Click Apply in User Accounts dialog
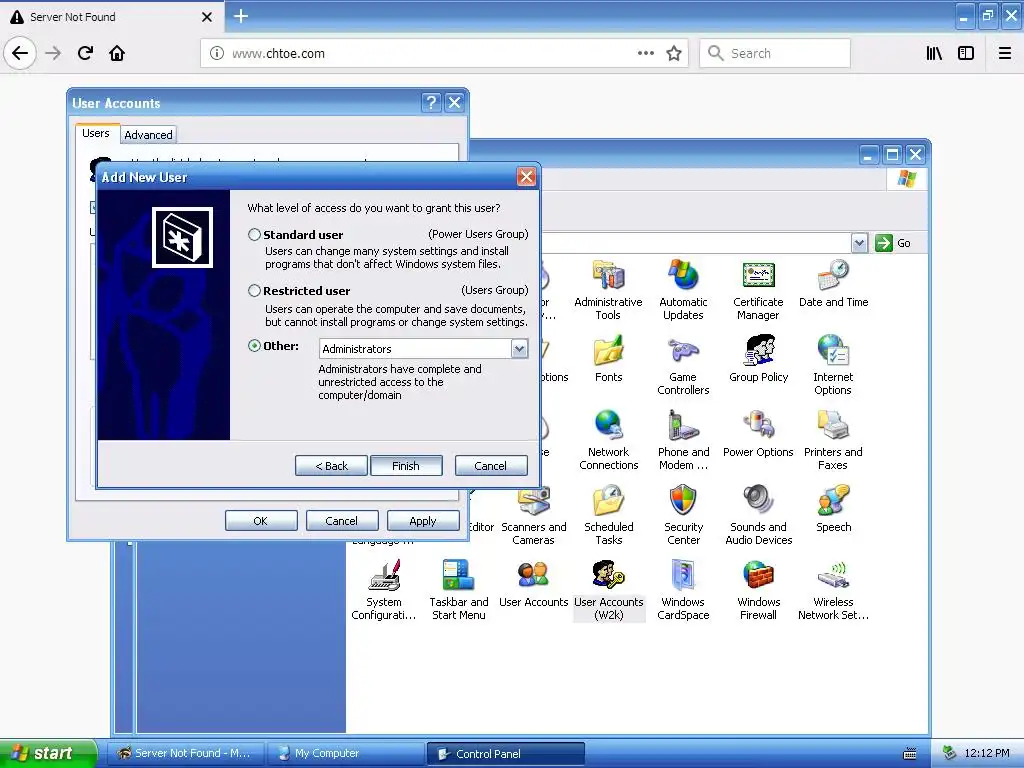Image resolution: width=1024 pixels, height=768 pixels. [x=423, y=520]
